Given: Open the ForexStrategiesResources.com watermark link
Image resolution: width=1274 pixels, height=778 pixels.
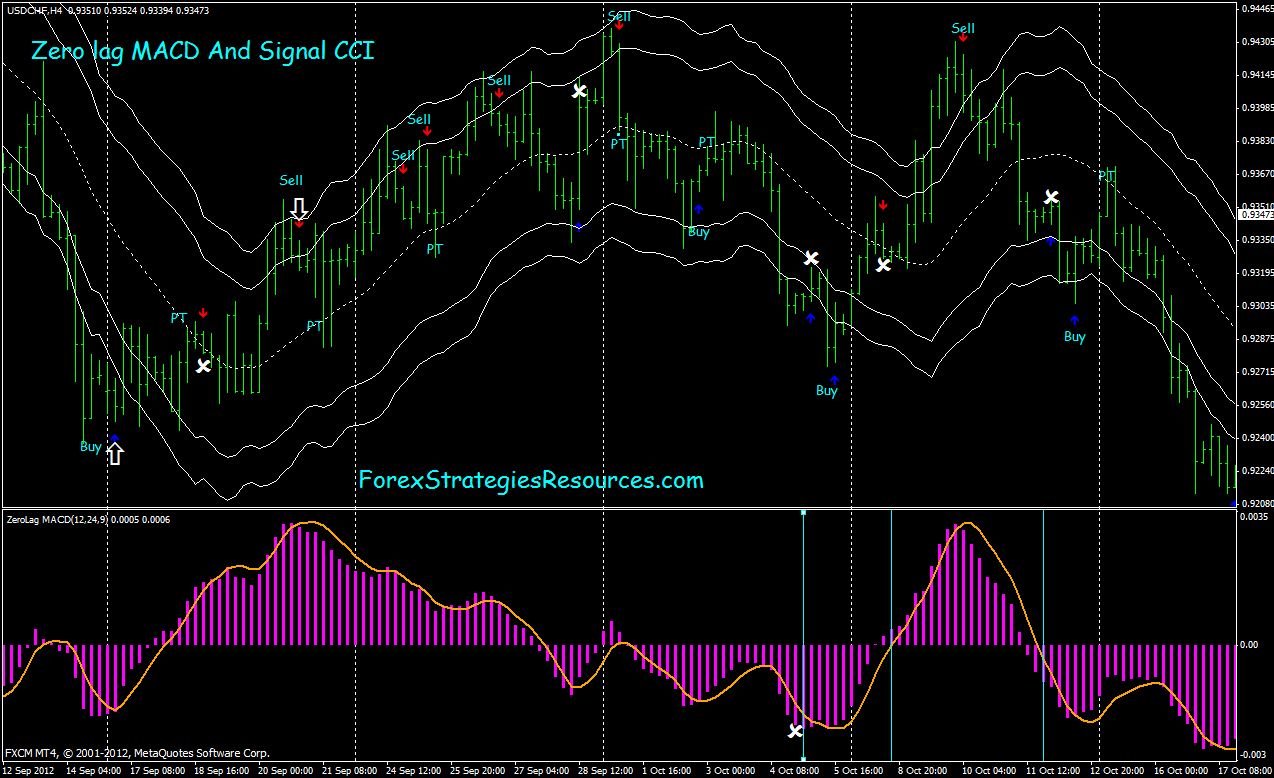Looking at the screenshot, I should (530, 481).
